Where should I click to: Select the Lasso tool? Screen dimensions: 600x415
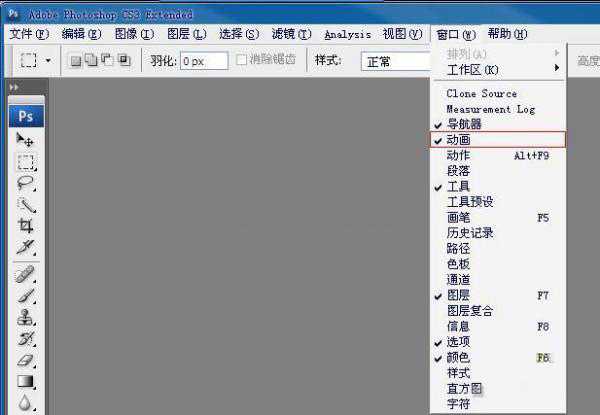click(26, 184)
